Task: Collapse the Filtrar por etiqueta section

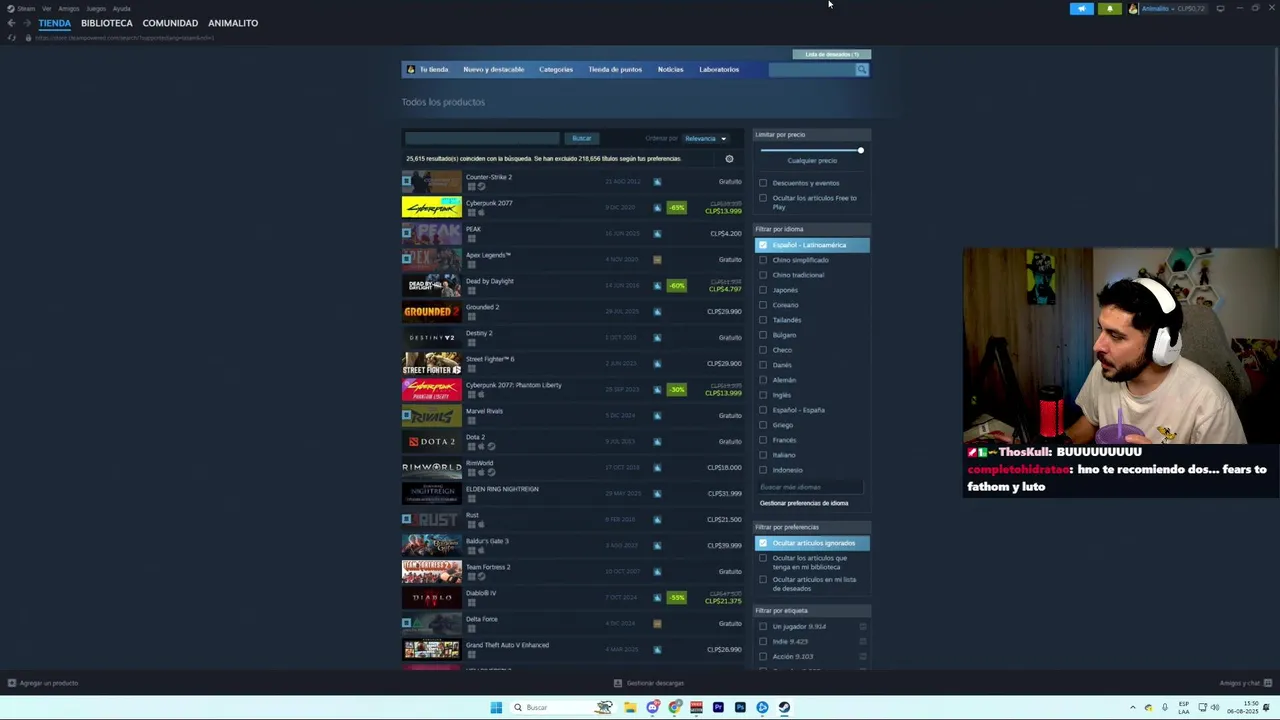Action: click(x=811, y=611)
